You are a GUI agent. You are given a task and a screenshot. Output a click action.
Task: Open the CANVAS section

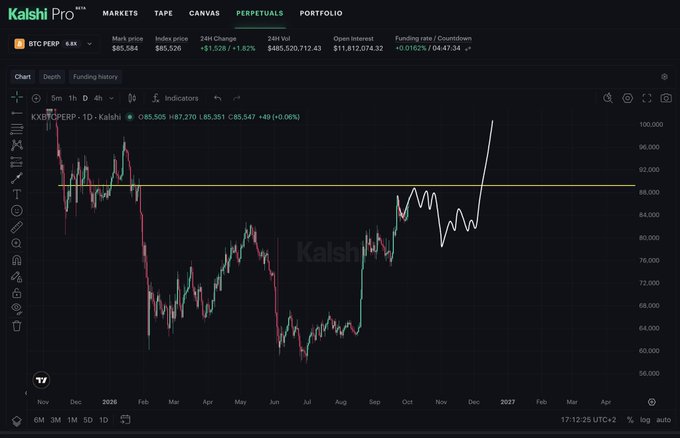[204, 13]
